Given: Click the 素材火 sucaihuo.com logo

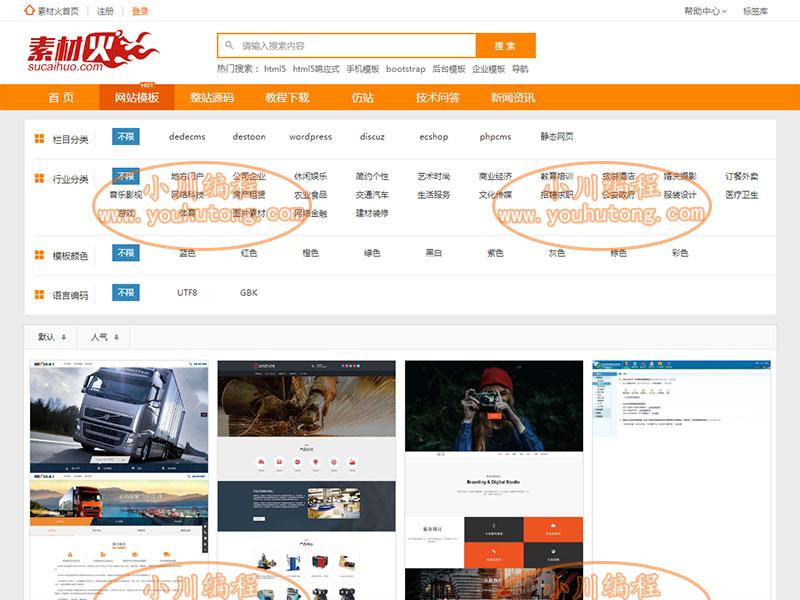Looking at the screenshot, I should pos(93,51).
